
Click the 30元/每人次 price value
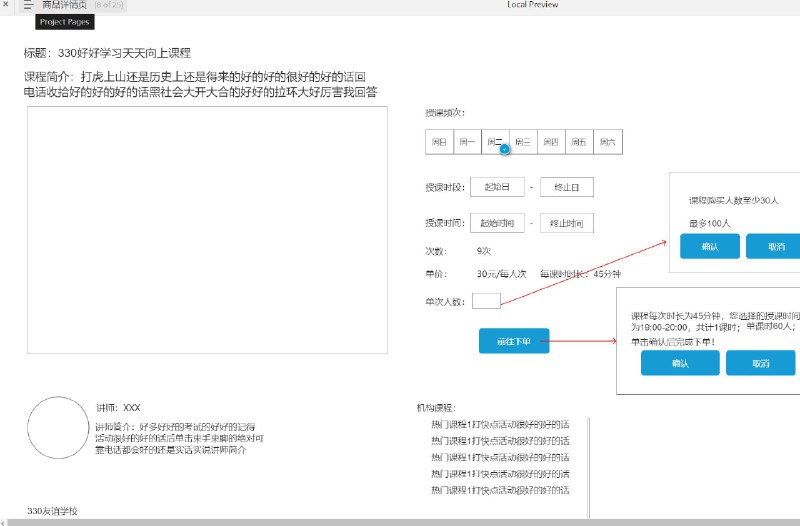point(502,274)
